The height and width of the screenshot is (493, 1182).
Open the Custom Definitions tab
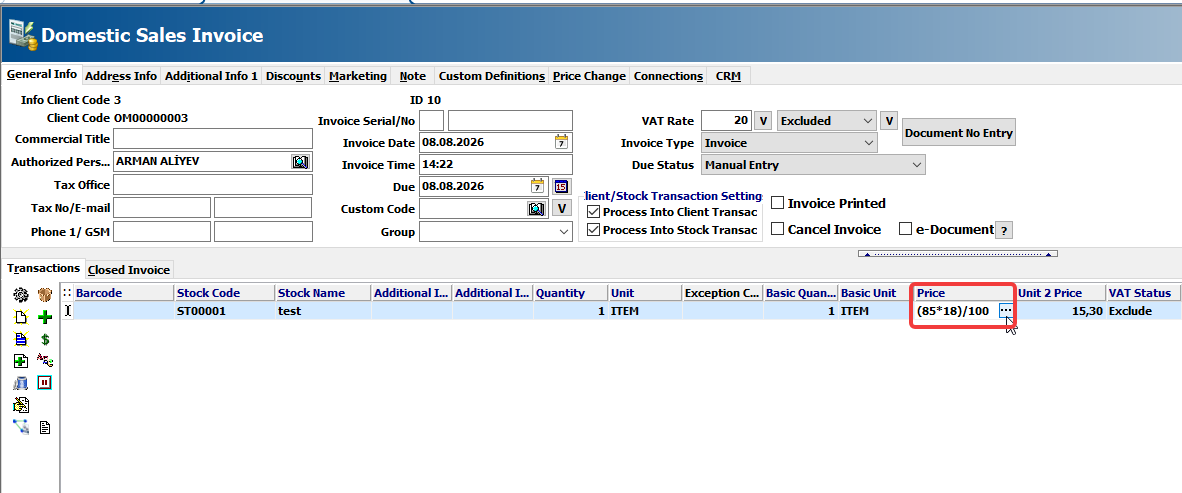click(x=491, y=76)
